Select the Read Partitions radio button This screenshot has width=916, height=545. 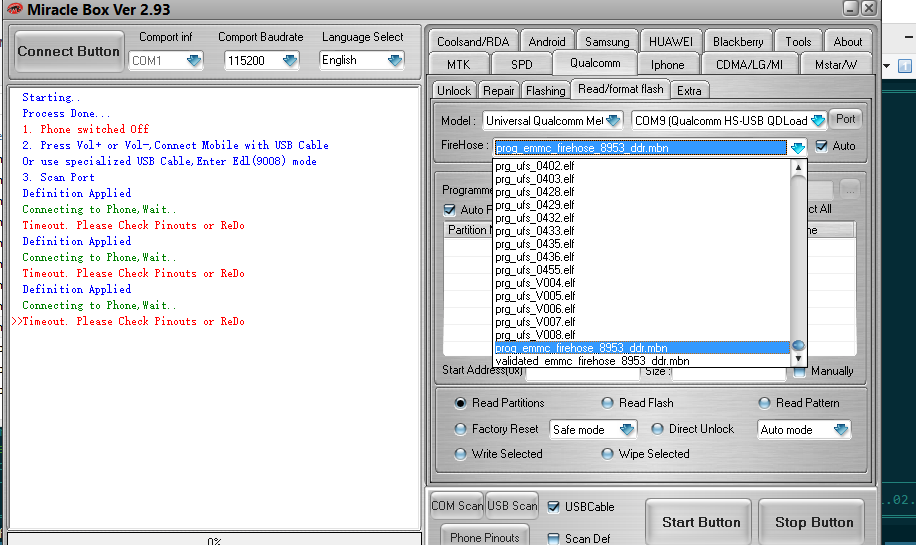point(461,403)
